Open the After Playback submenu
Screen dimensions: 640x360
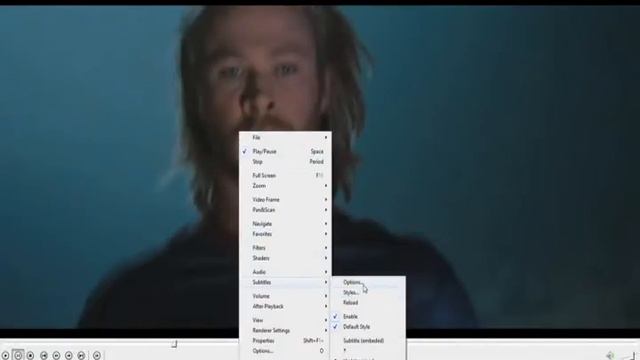click(x=285, y=306)
